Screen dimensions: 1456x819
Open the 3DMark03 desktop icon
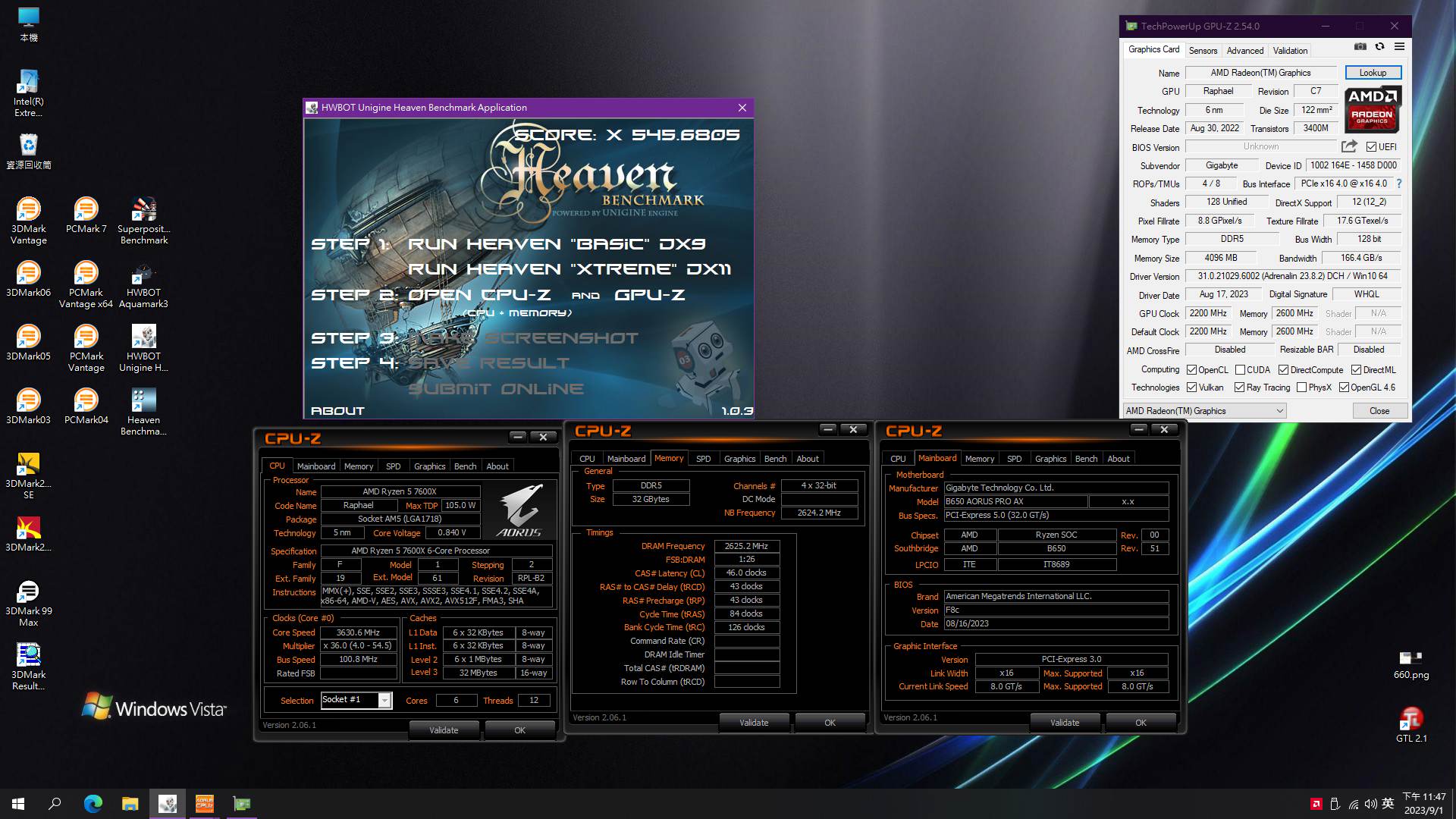29,406
